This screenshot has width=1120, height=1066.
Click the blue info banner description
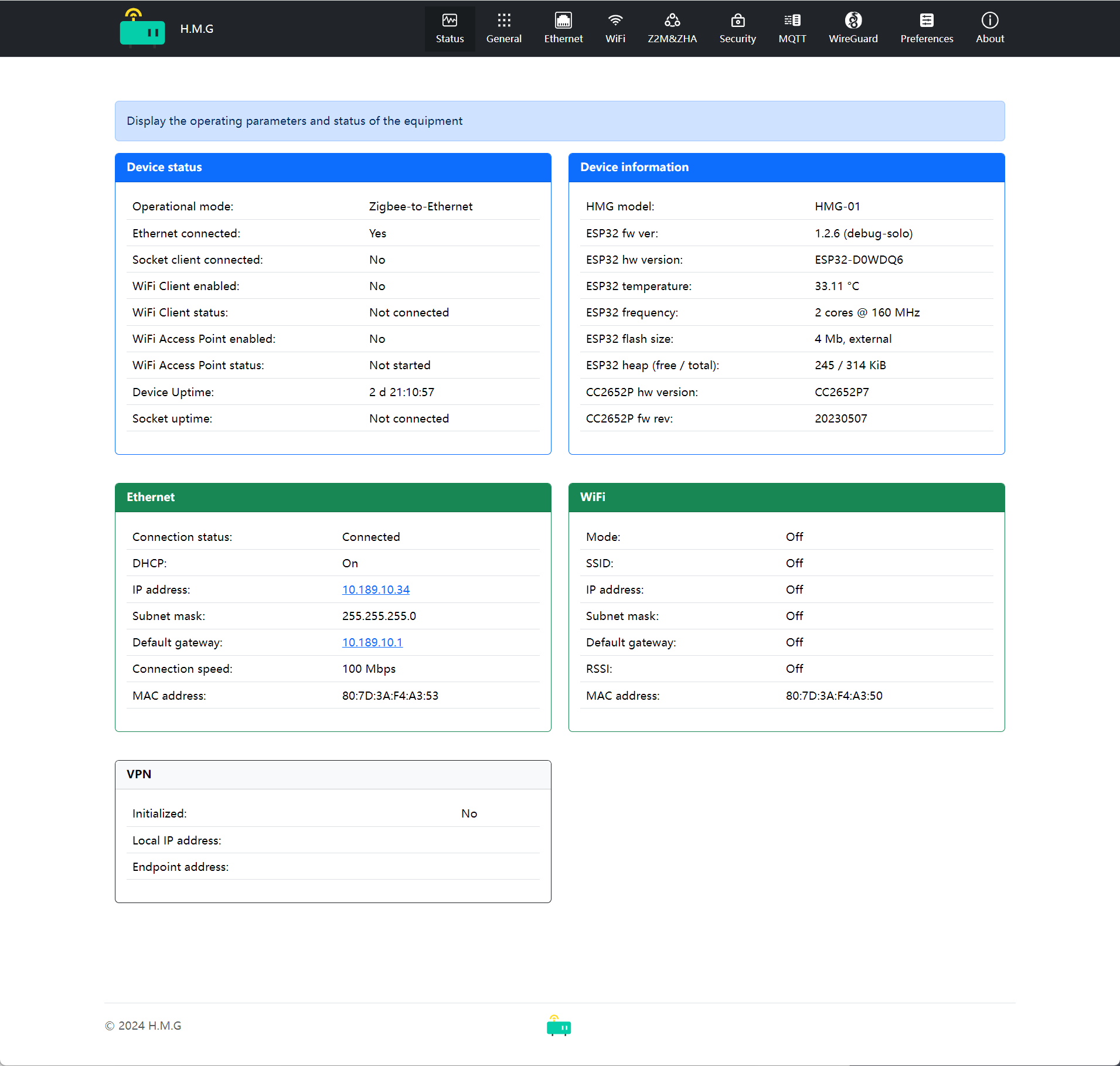click(294, 121)
